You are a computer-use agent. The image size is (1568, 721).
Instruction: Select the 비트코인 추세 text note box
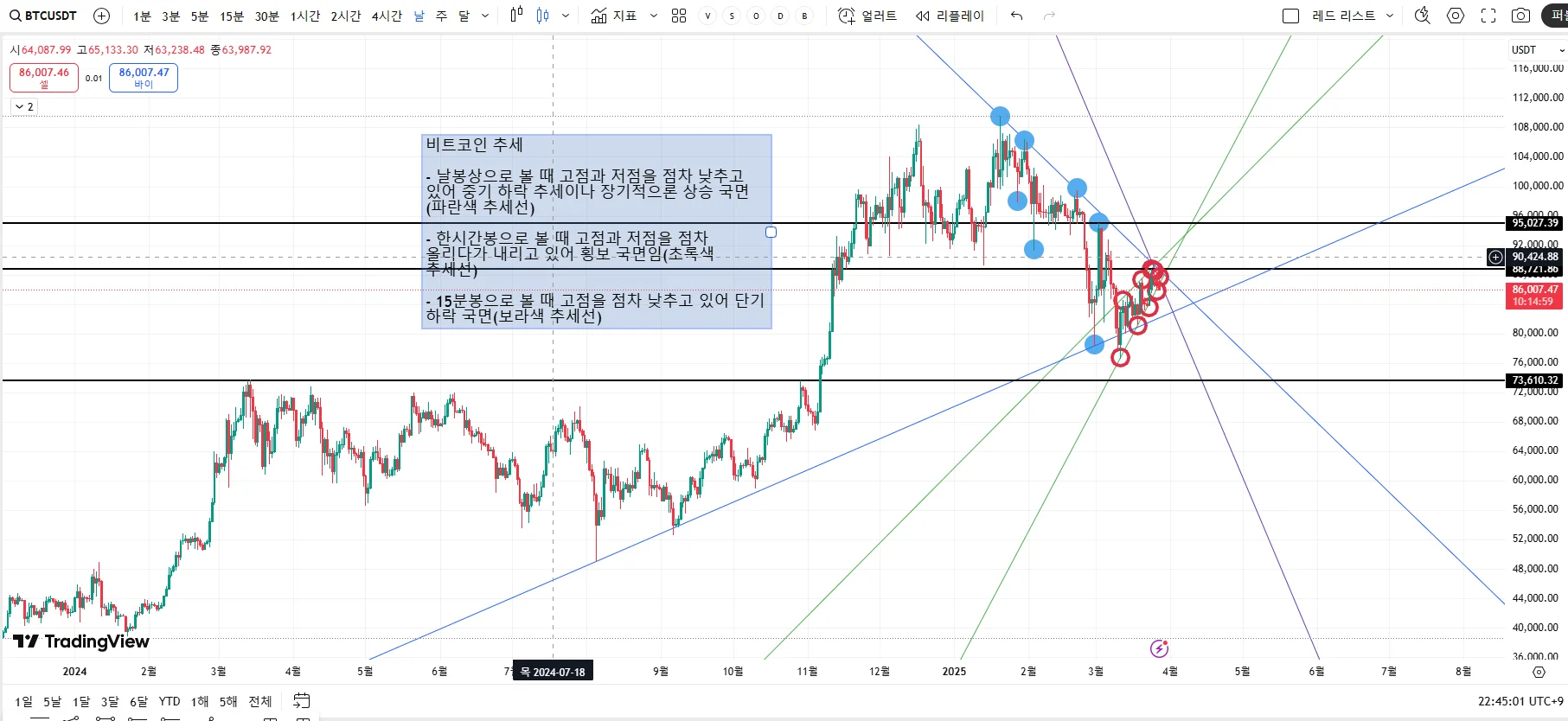[597, 232]
